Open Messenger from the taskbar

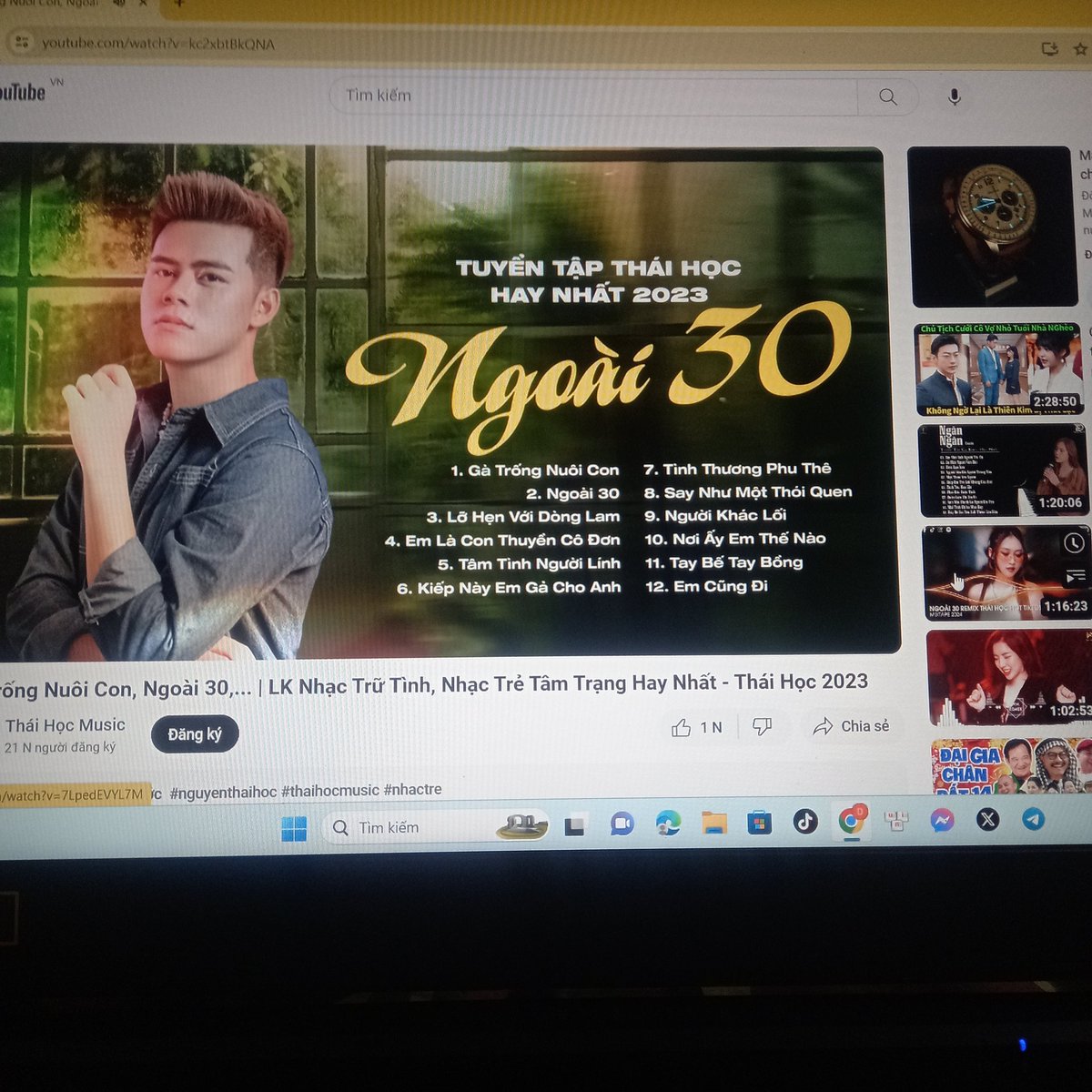point(942,821)
